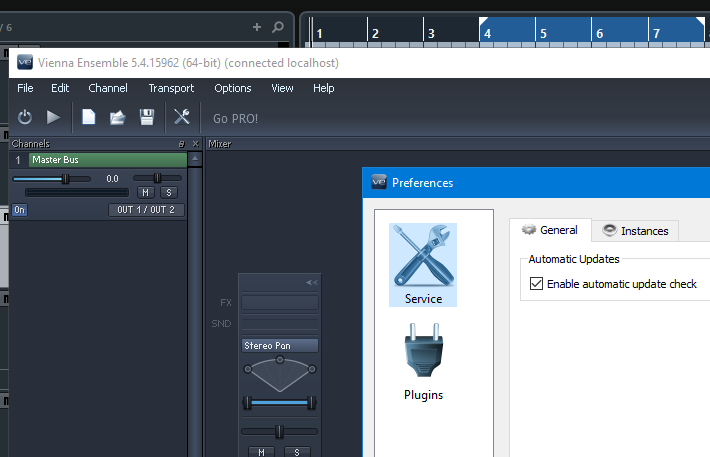
Task: Click the Go PRO! button
Action: pos(235,119)
